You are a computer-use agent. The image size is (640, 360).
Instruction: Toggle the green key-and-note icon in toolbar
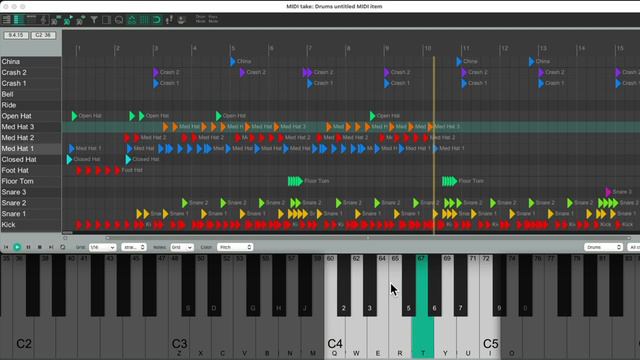(x=68, y=20)
